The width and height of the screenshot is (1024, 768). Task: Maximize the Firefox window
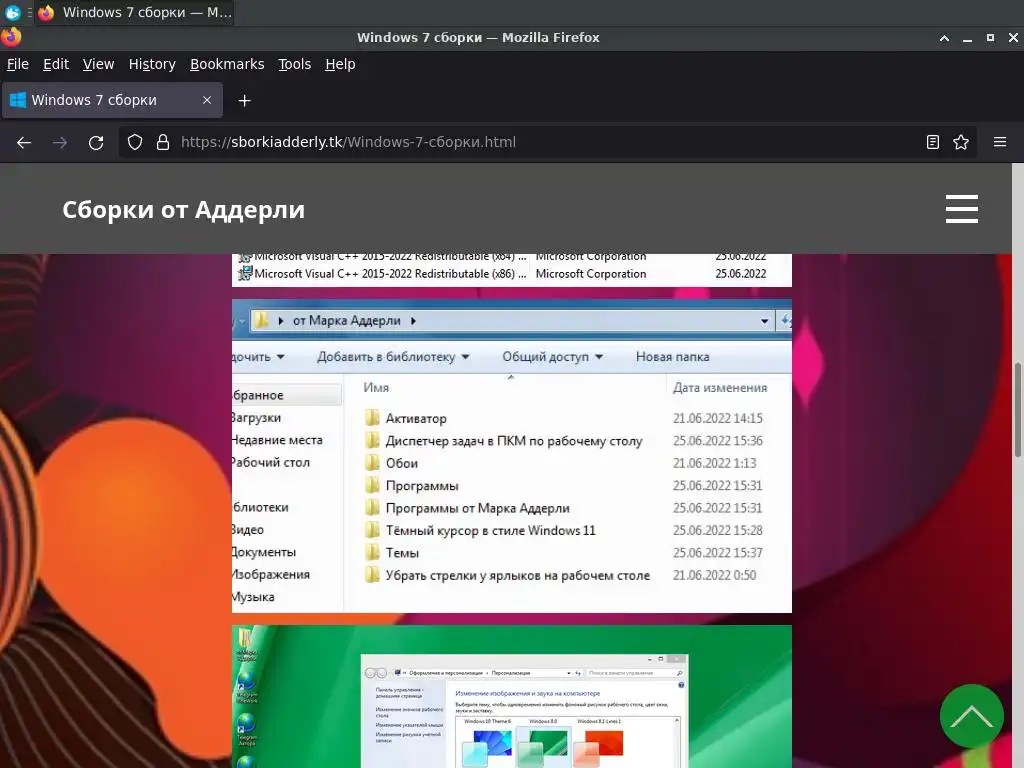(990, 38)
